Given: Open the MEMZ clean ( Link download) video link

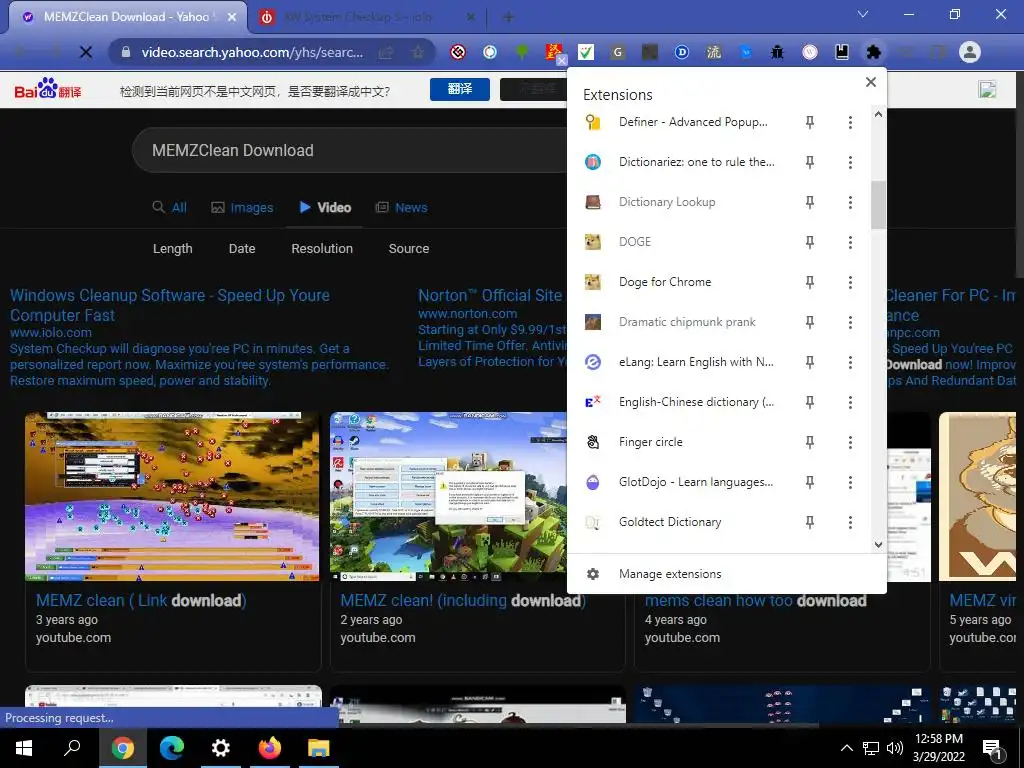Looking at the screenshot, I should (x=141, y=600).
